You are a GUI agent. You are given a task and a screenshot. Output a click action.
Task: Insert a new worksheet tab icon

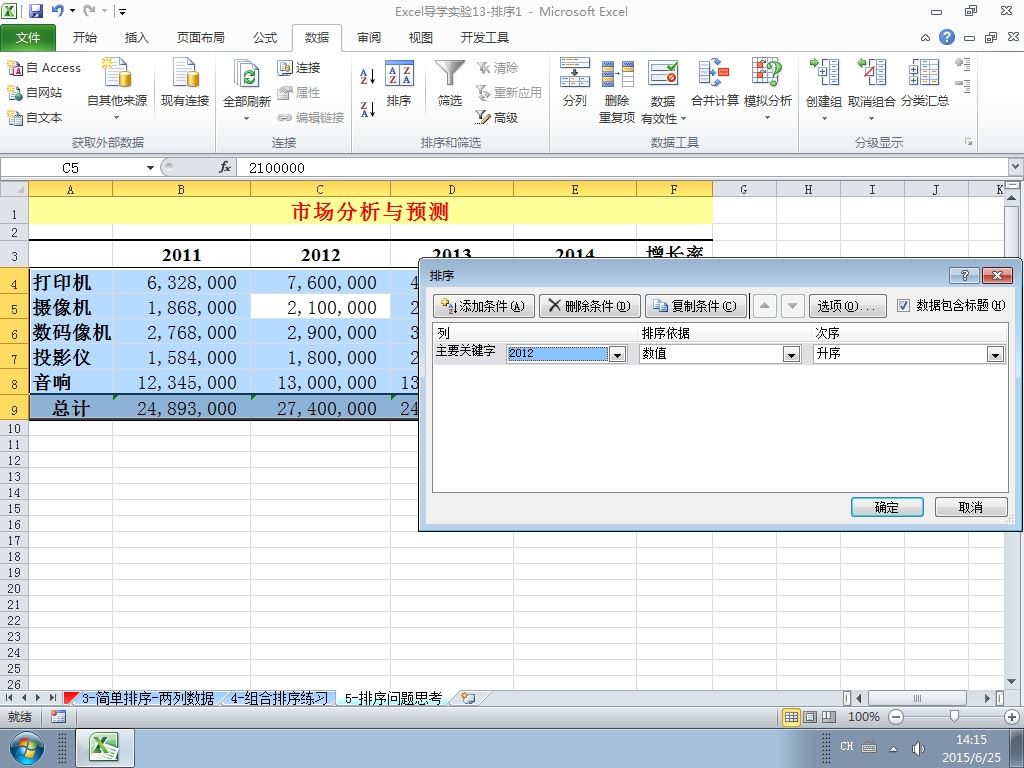point(468,698)
